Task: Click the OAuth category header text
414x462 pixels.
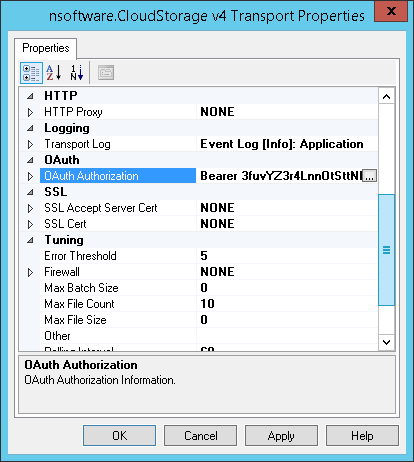Action: pyautogui.click(x=62, y=160)
